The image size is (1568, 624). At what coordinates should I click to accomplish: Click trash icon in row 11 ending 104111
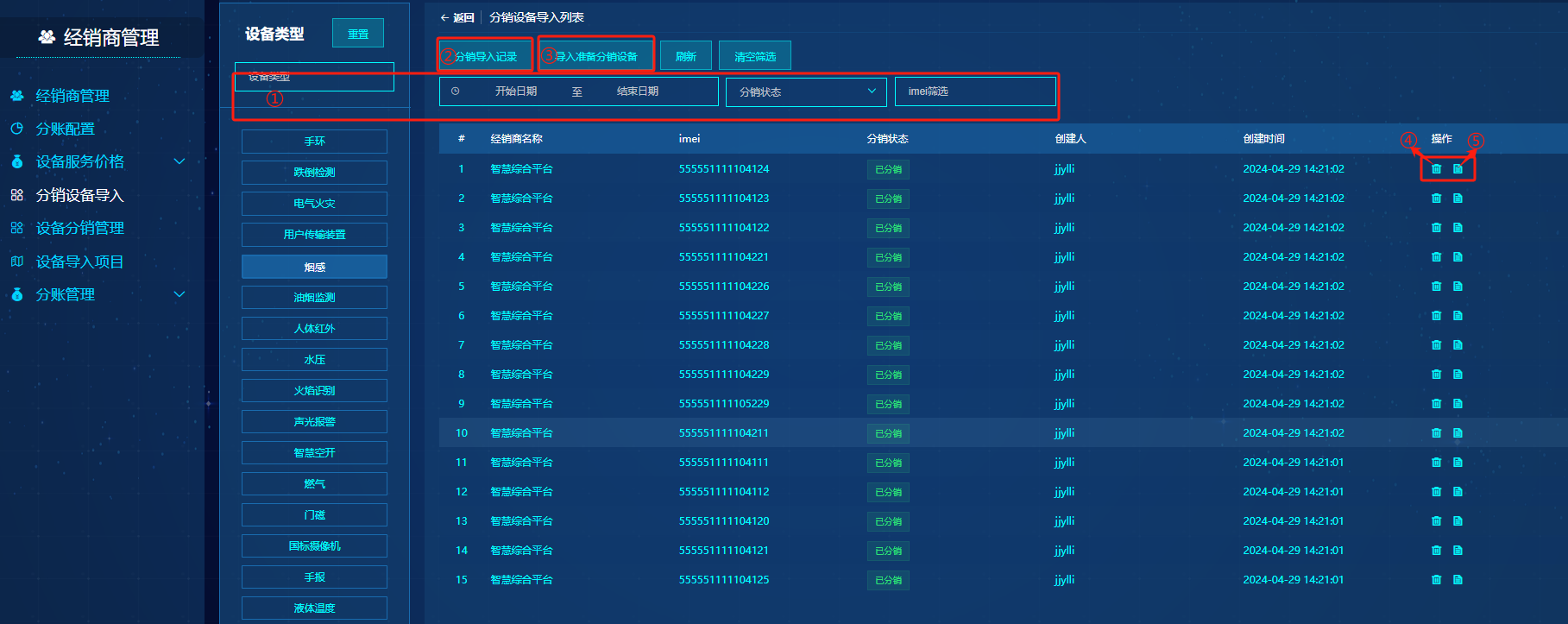(x=1436, y=463)
